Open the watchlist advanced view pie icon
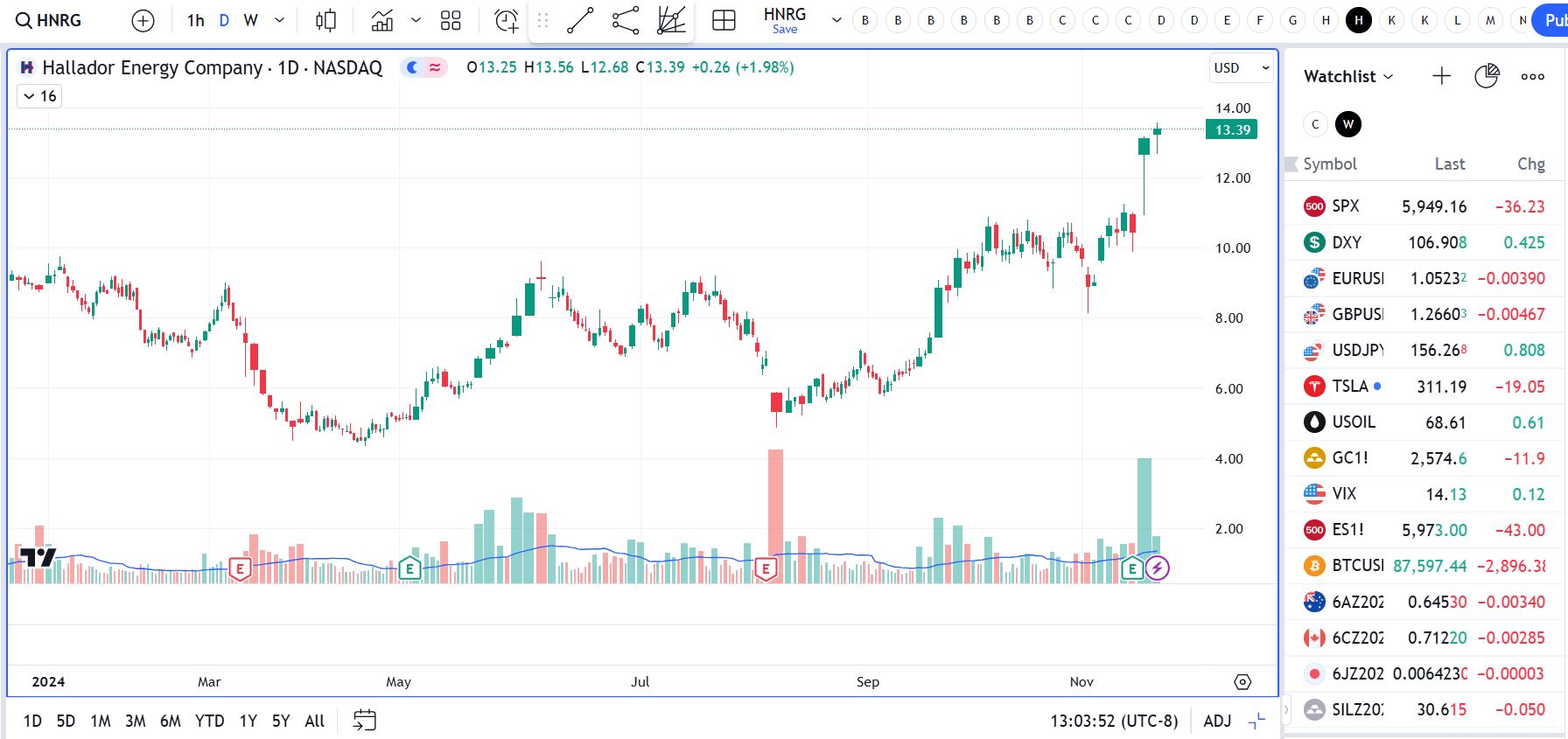This screenshot has width=1568, height=739. click(x=1487, y=76)
